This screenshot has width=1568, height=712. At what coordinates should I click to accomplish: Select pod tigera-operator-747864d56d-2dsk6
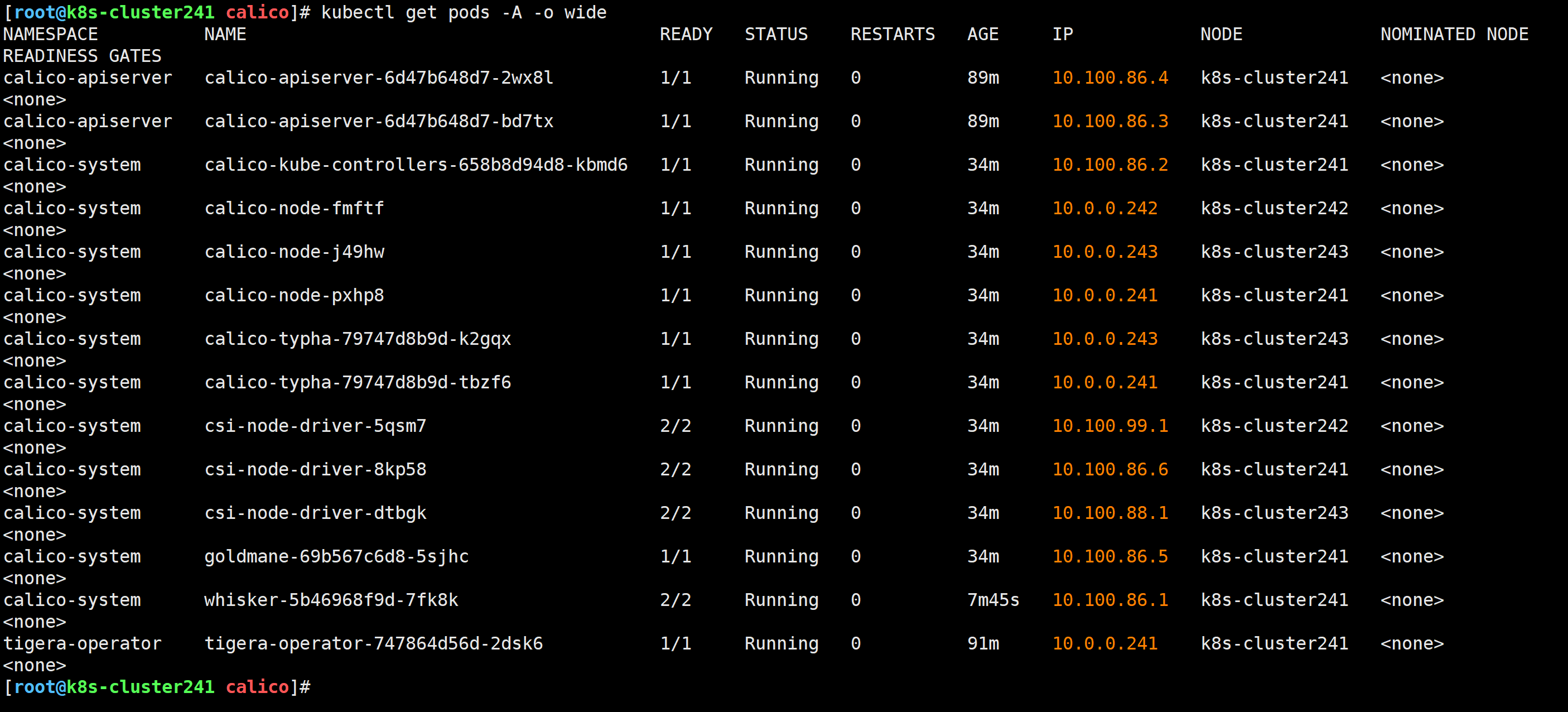tap(373, 644)
